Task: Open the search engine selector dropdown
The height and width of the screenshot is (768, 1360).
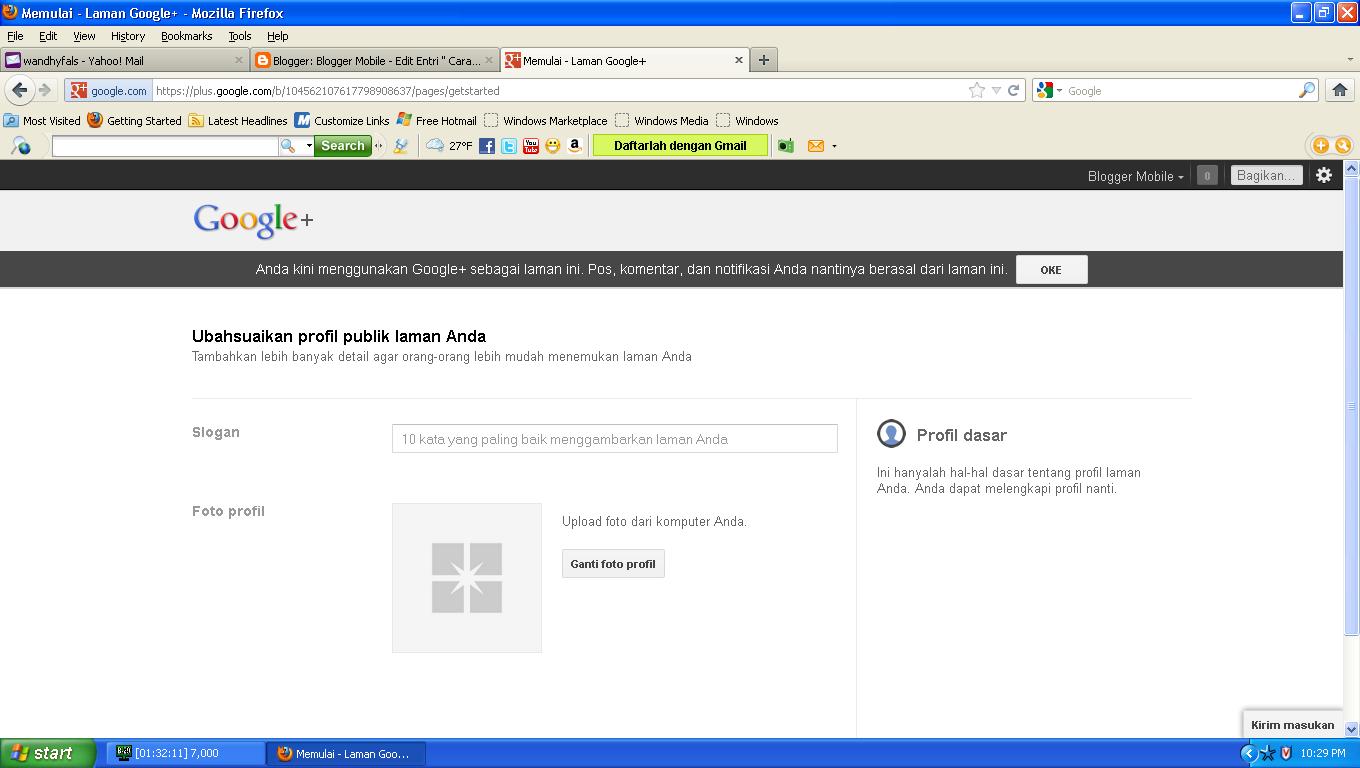Action: click(1048, 90)
